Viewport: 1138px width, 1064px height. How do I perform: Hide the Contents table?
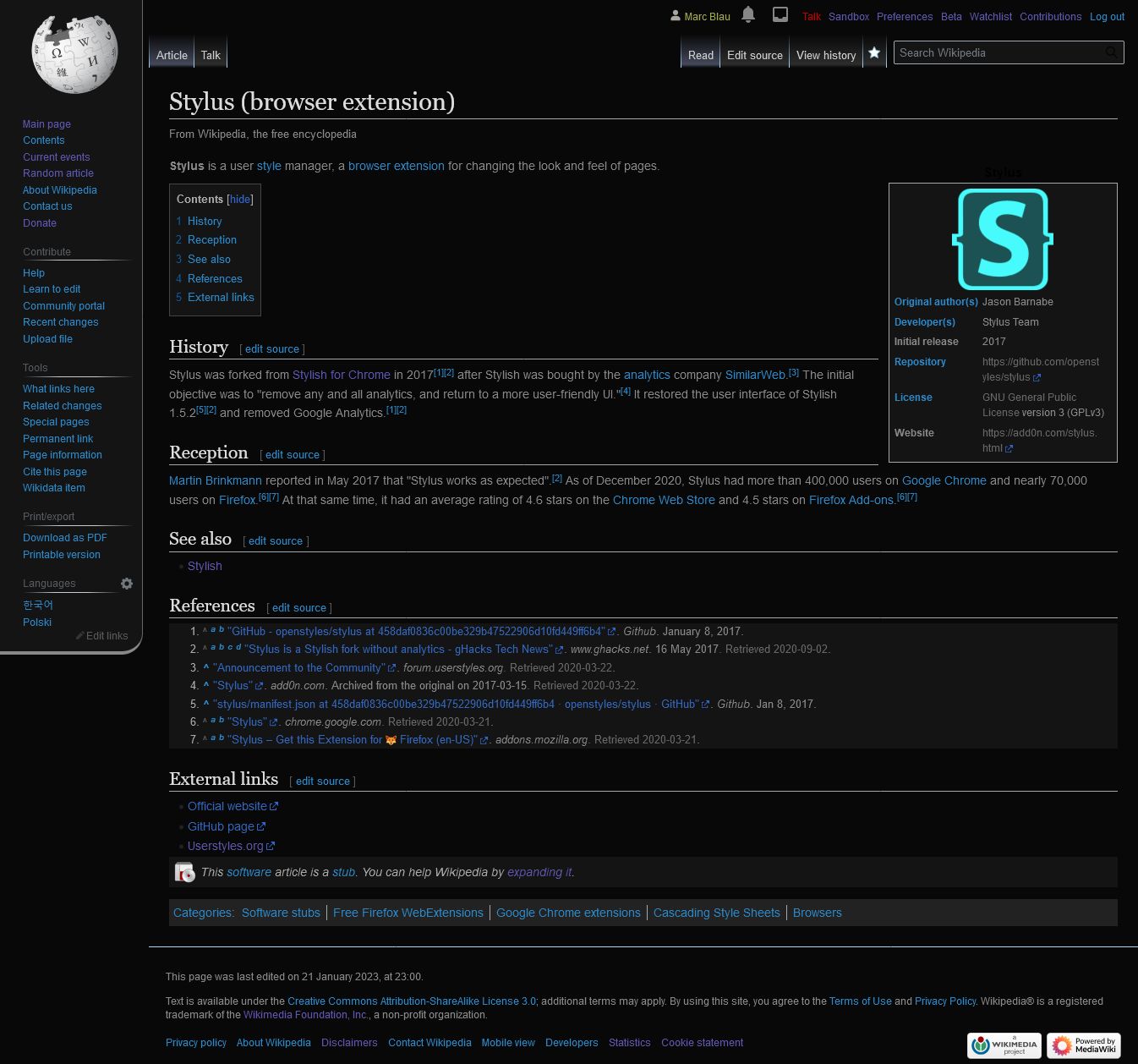pyautogui.click(x=240, y=200)
